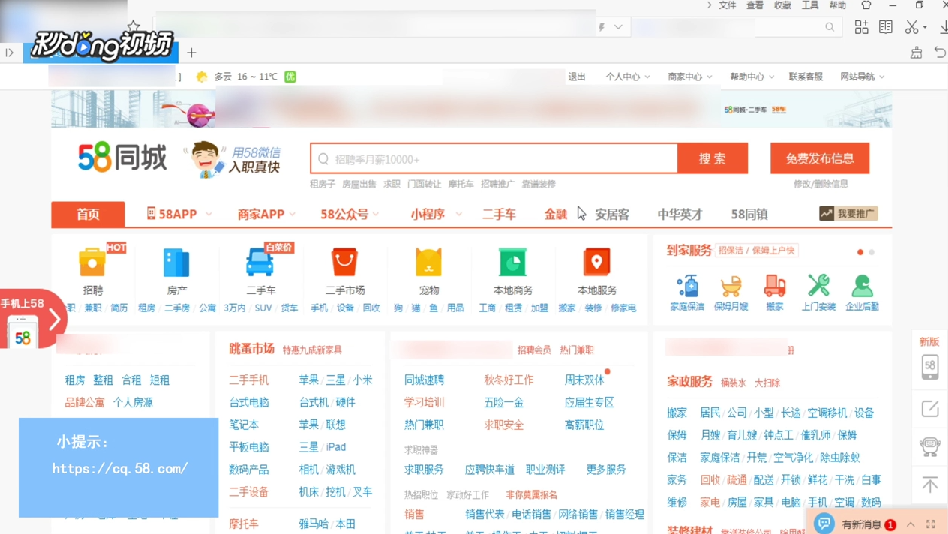Viewport: 948px width, 534px height.
Task: Open the 品牌公寓 link
Action: click(85, 402)
